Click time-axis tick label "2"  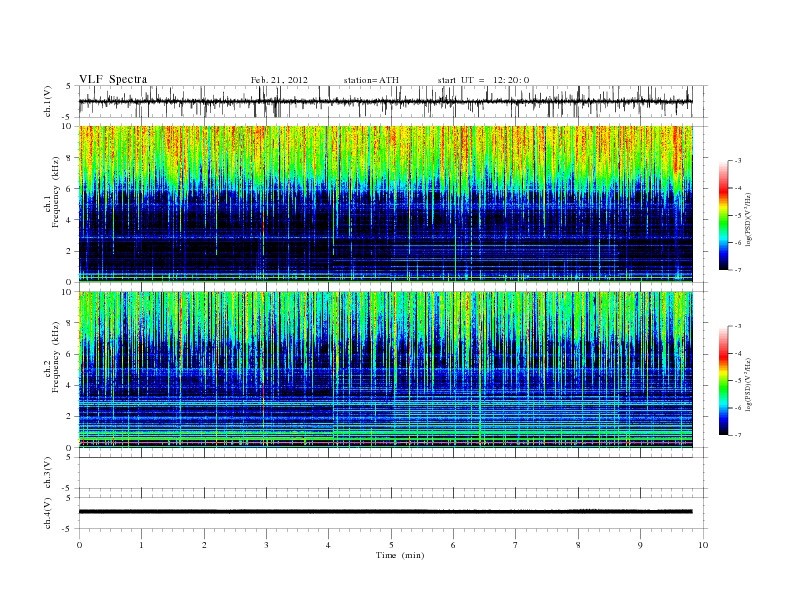[204, 545]
